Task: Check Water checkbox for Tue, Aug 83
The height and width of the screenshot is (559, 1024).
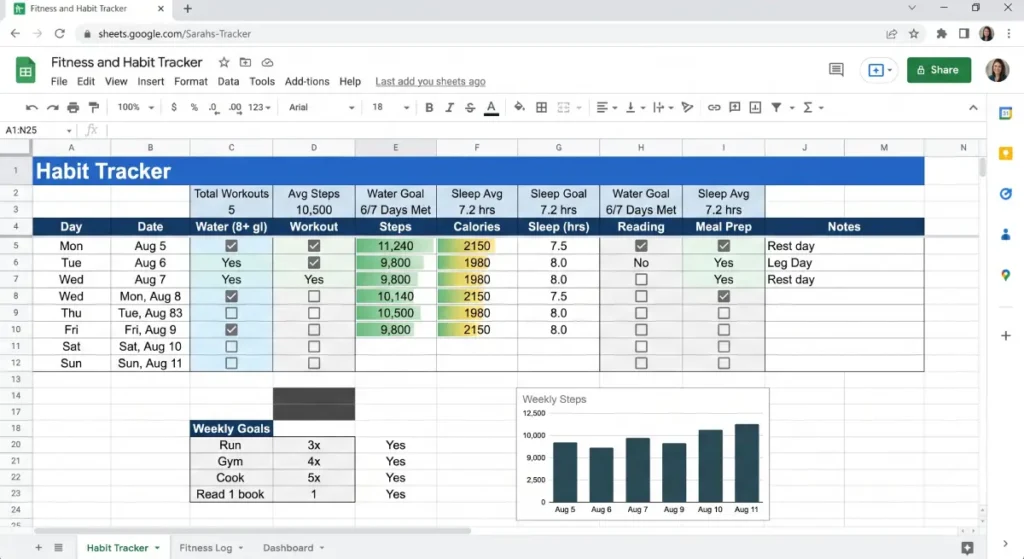Action: point(231,313)
